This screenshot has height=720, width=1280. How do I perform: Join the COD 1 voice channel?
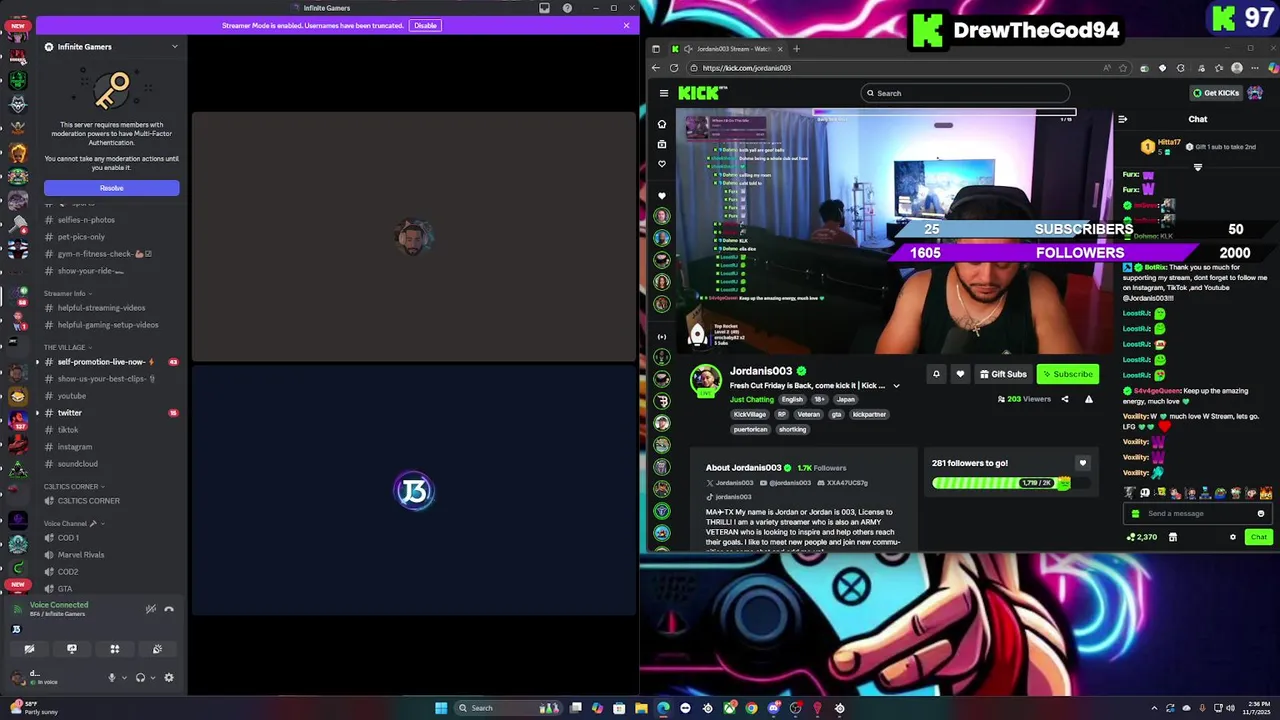coord(68,538)
